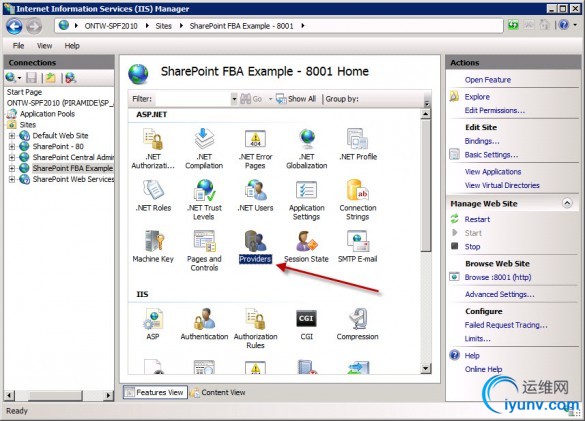Click the Filter input field
The image size is (585, 421).
point(193,99)
